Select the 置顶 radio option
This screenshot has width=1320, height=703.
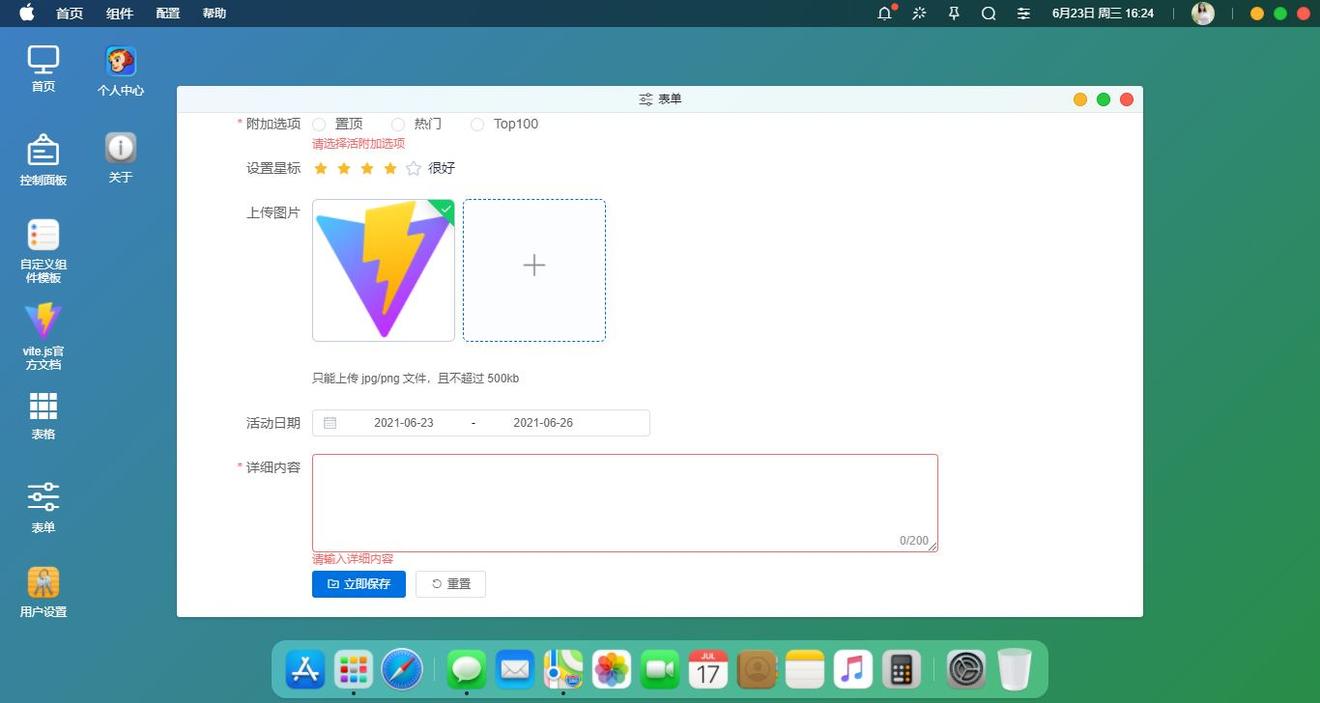click(x=319, y=124)
